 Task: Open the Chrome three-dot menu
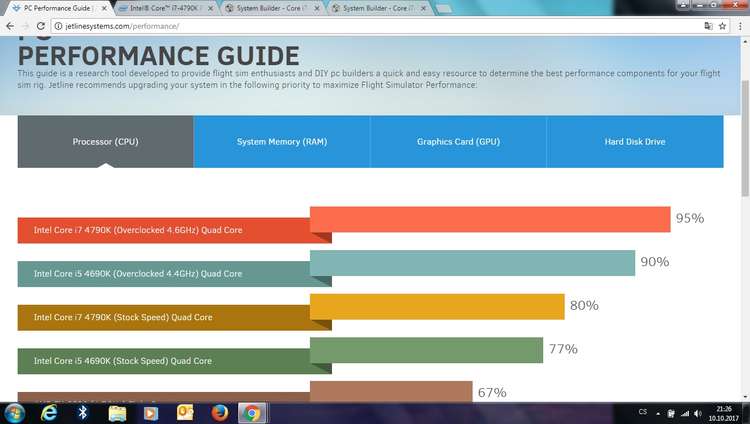tap(740, 26)
